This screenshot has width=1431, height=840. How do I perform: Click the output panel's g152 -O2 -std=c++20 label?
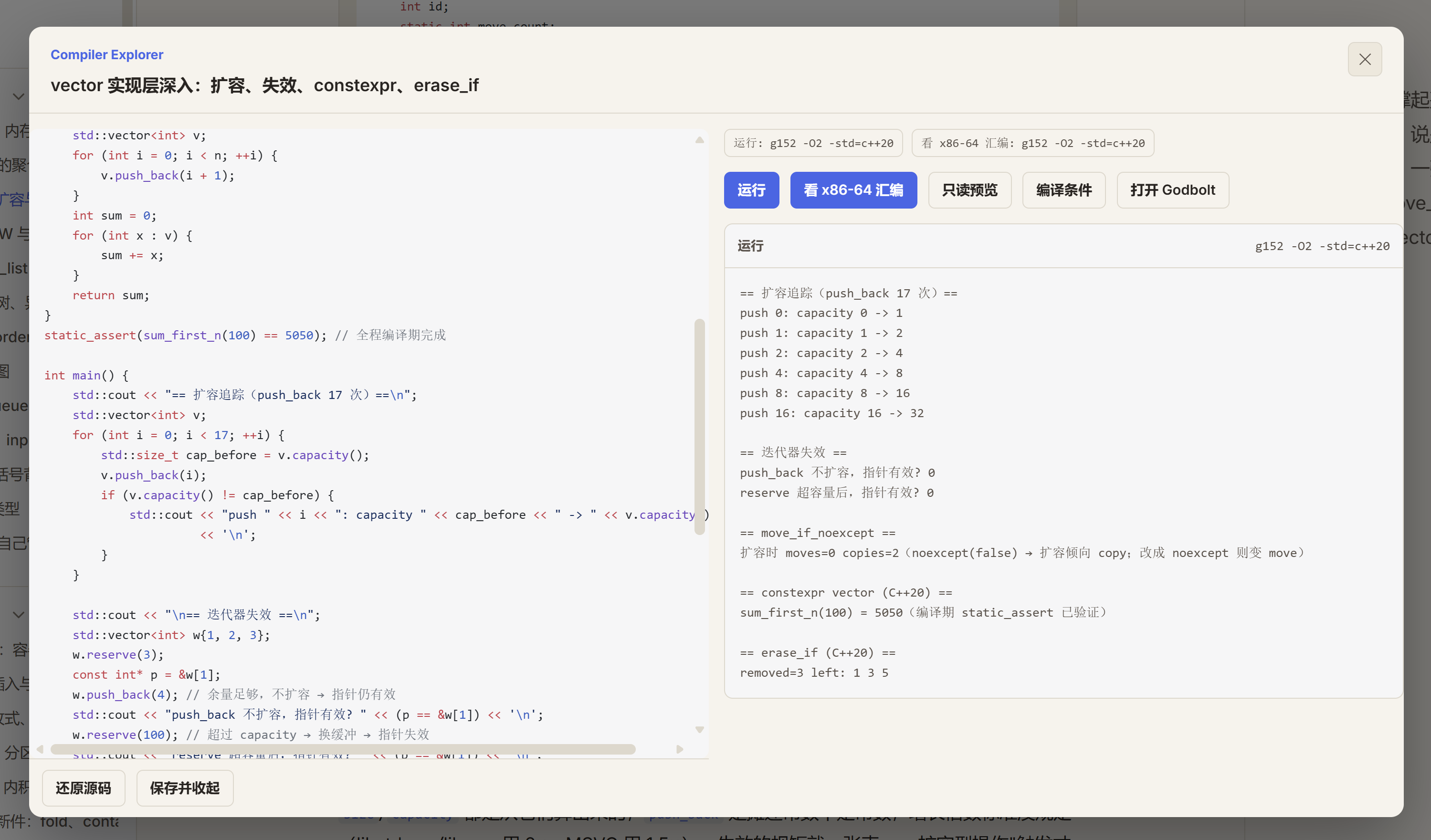tap(1323, 246)
